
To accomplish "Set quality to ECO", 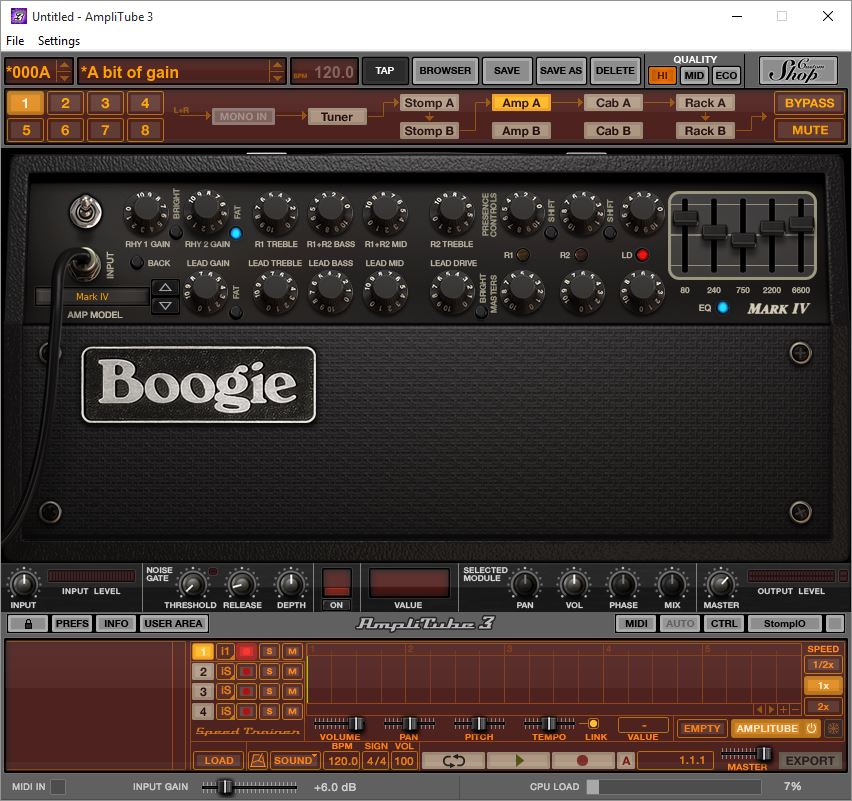I will coord(725,76).
